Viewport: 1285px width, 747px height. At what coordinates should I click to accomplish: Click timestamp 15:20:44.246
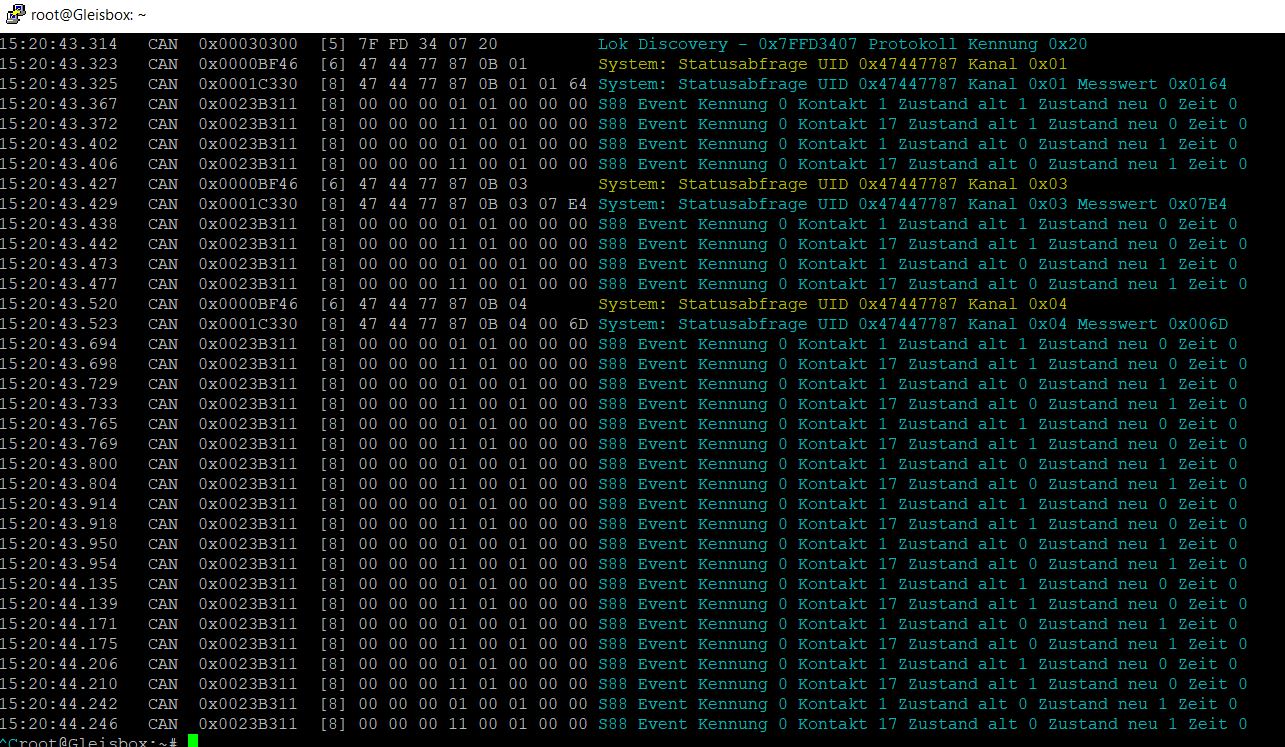59,724
